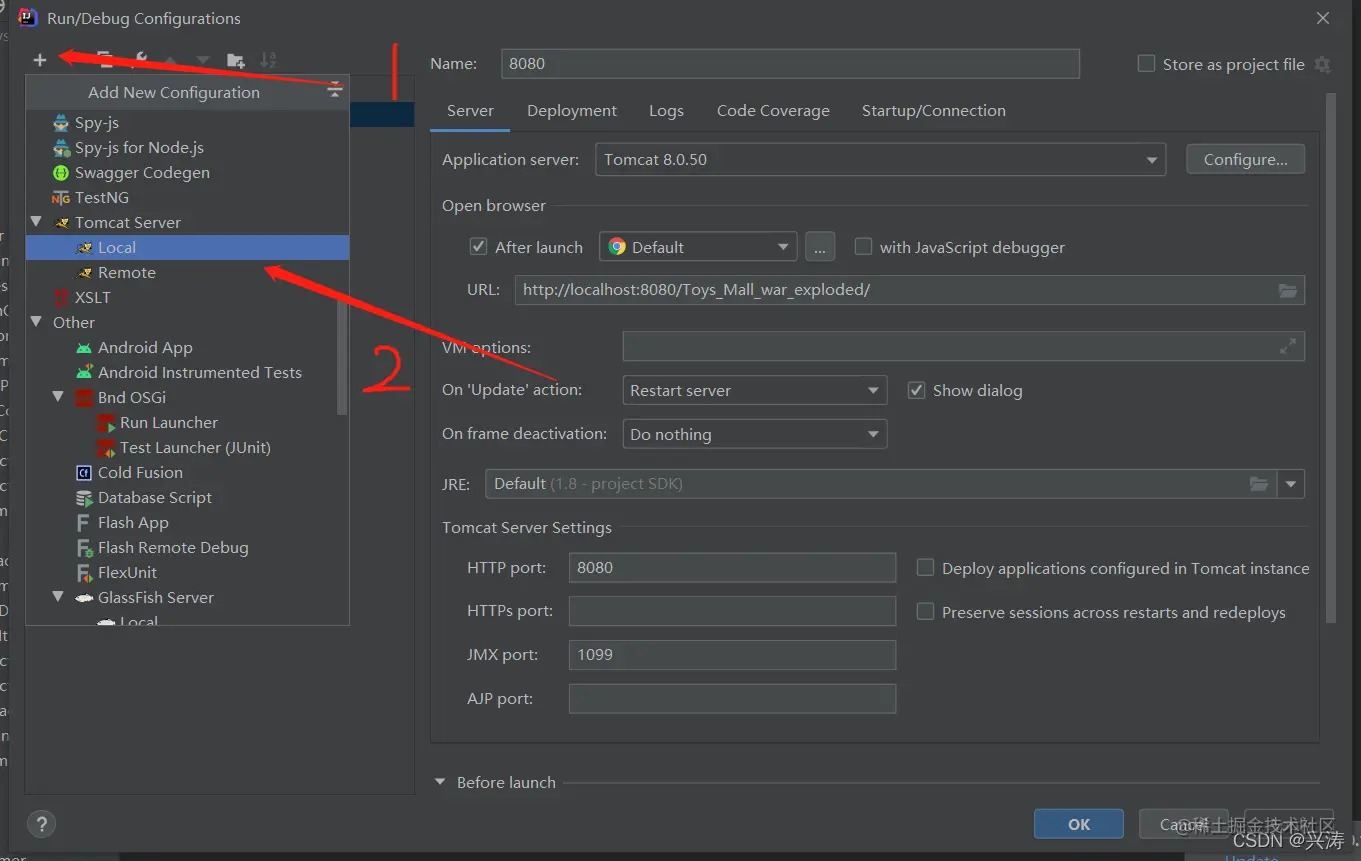Screen dimensions: 1361x861
Task: Enable with JavaScript debugger checkbox
Action: click(863, 247)
